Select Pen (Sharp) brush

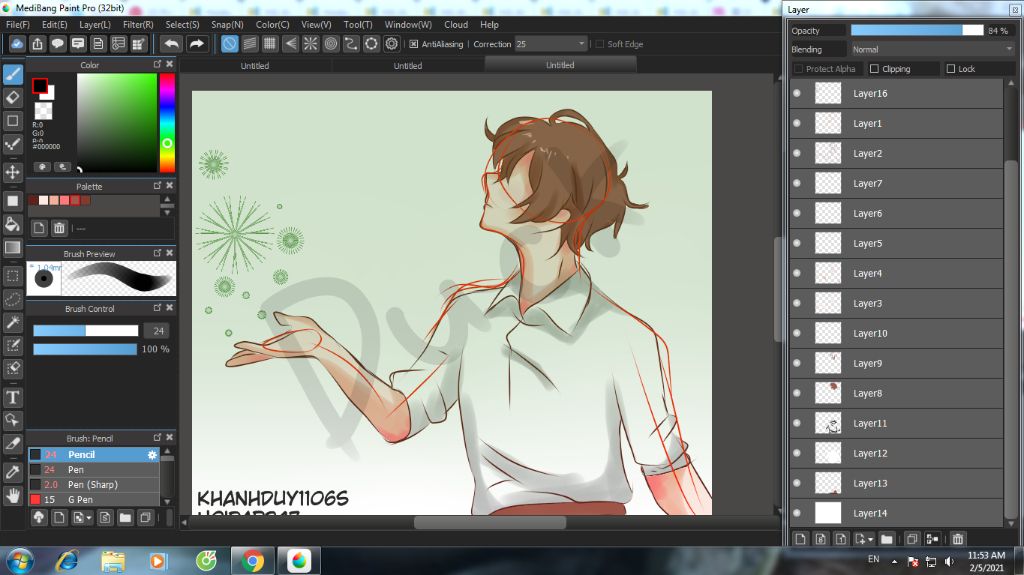tap(93, 485)
